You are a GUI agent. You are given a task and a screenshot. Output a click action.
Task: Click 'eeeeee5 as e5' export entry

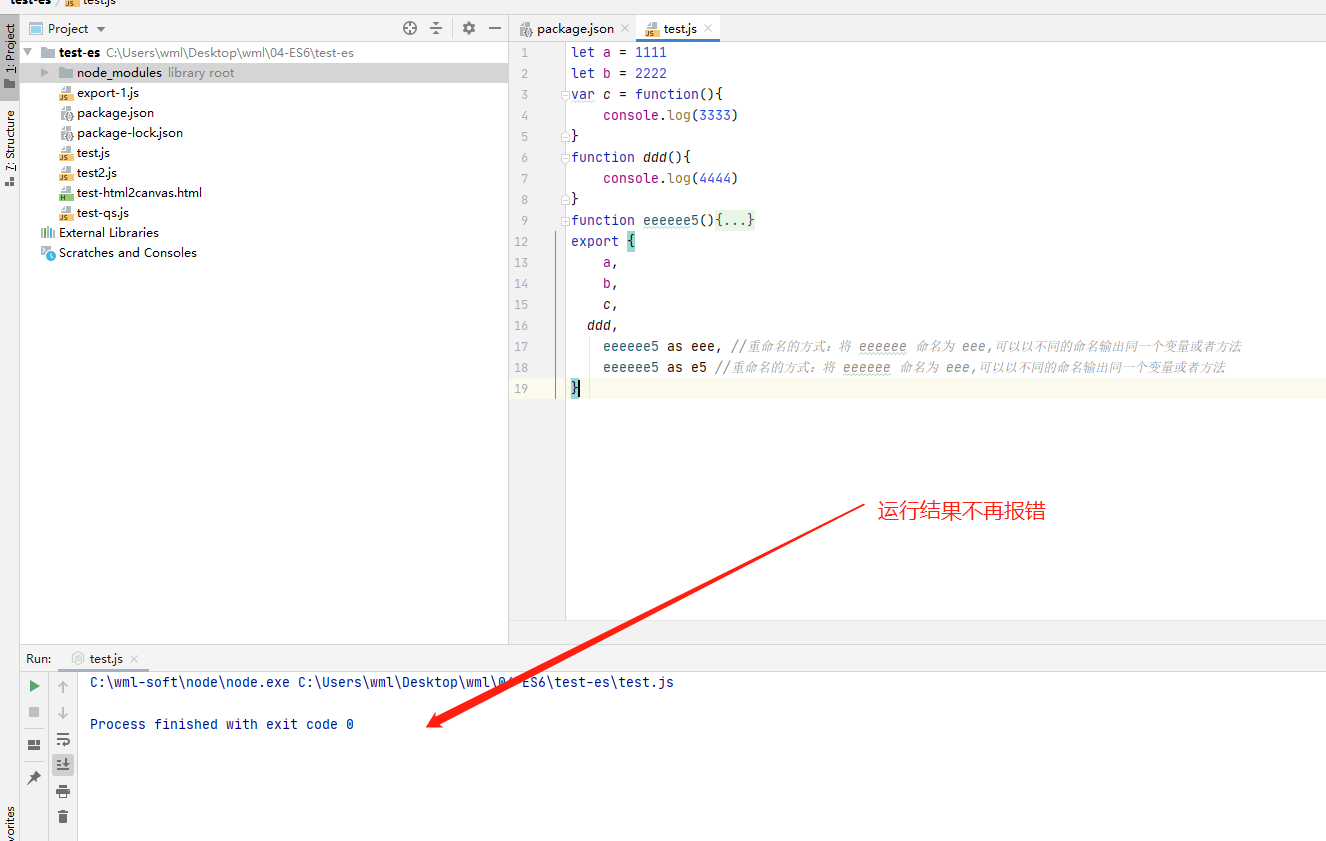pyautogui.click(x=655, y=367)
